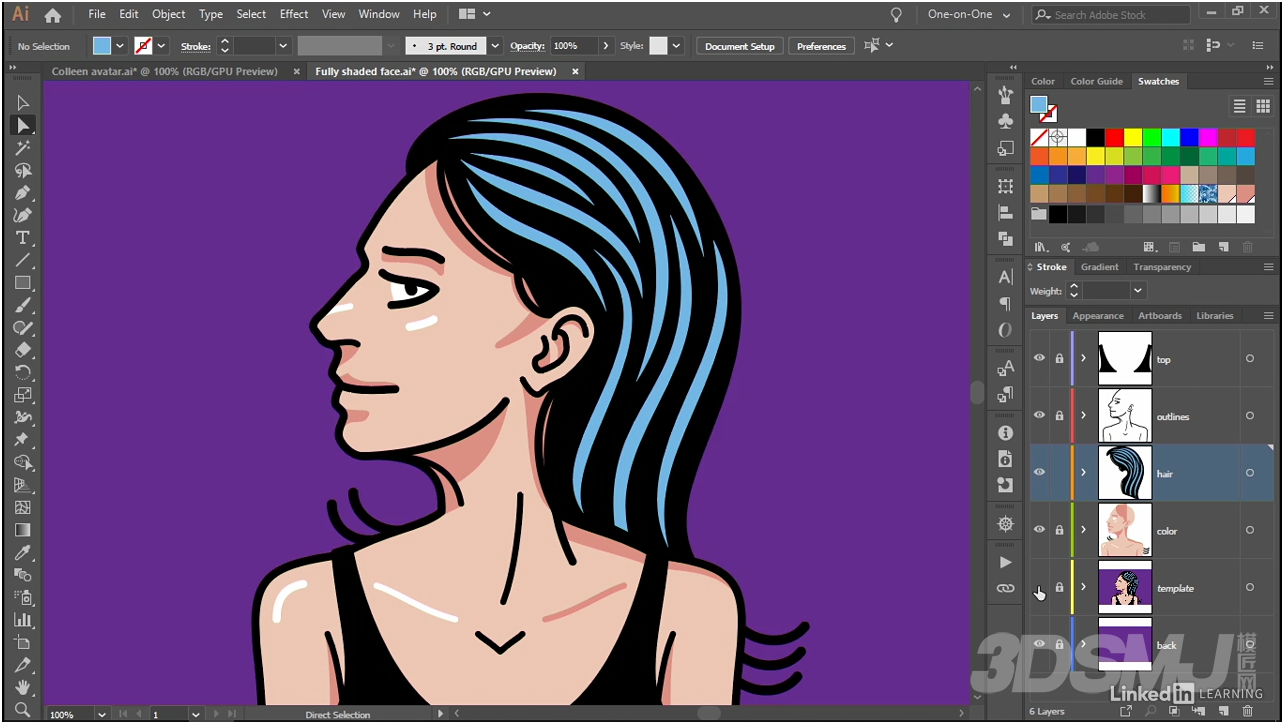This screenshot has height=724, width=1284.
Task: Select the Hand tool
Action: 22,688
